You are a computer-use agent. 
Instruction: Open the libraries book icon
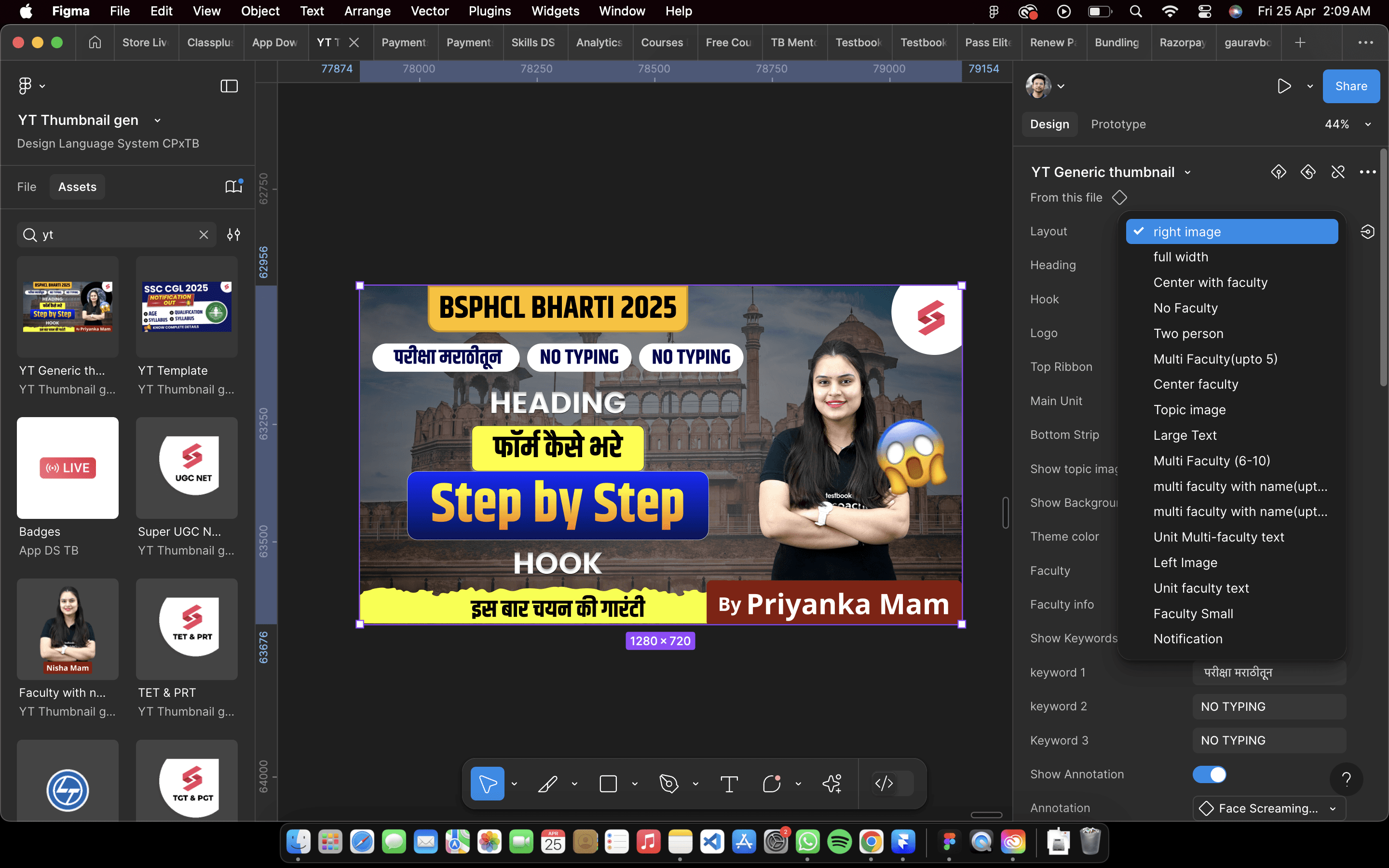click(233, 187)
